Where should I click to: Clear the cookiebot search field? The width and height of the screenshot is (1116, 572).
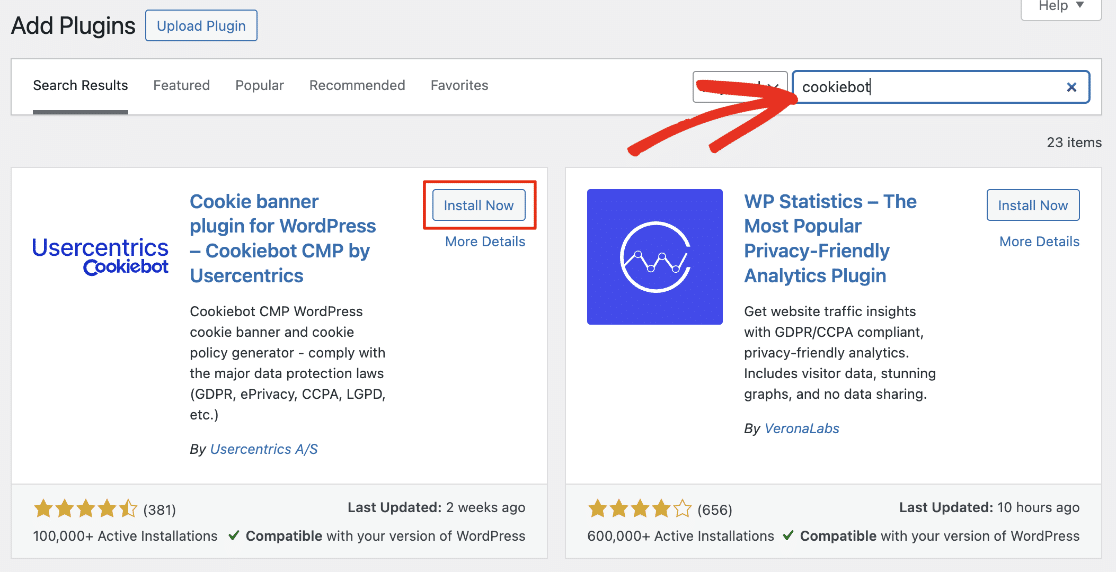1071,88
